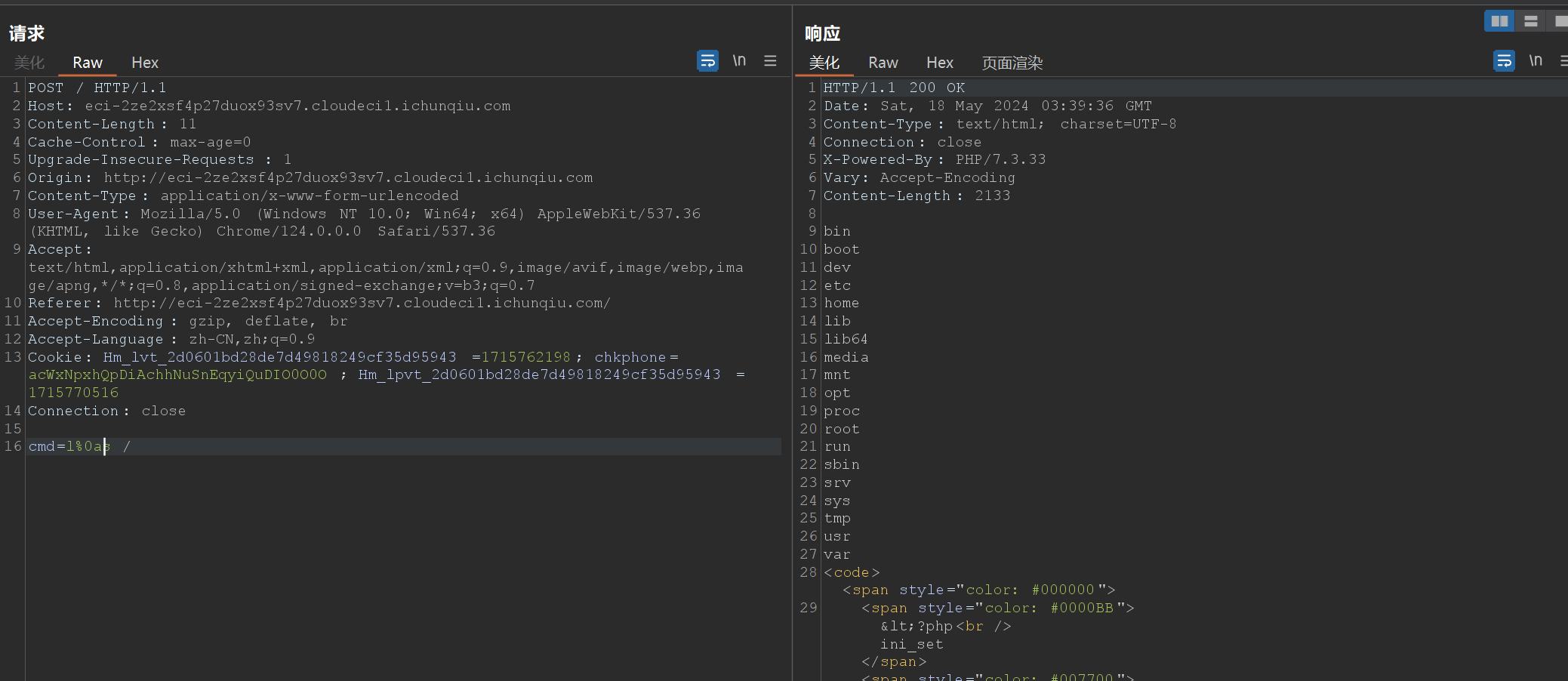This screenshot has height=681, width=1568.
Task: Click 'ini_set' text in response body
Action: point(912,644)
